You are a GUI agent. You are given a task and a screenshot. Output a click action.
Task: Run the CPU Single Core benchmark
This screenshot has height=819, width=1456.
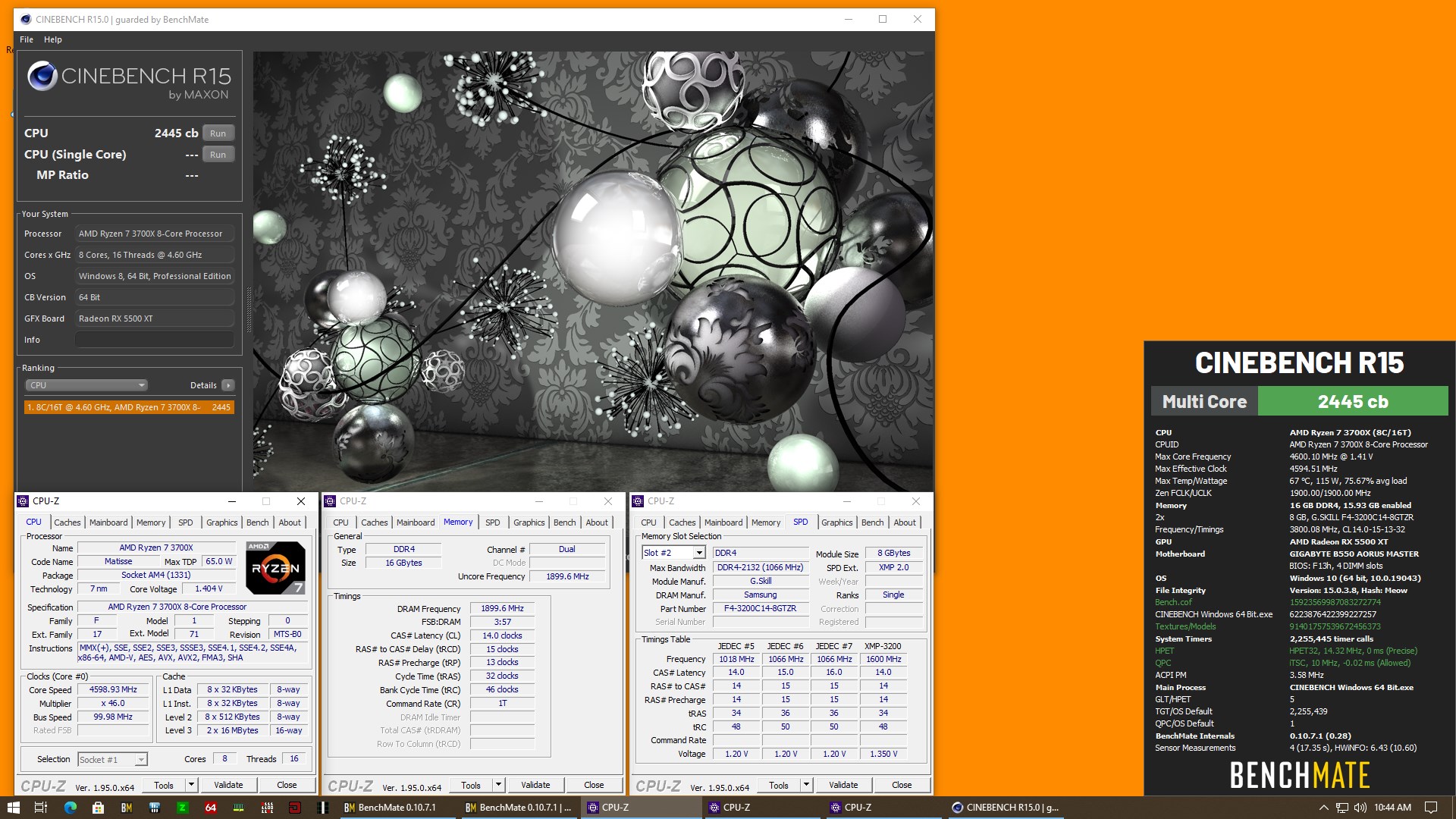pyautogui.click(x=218, y=155)
